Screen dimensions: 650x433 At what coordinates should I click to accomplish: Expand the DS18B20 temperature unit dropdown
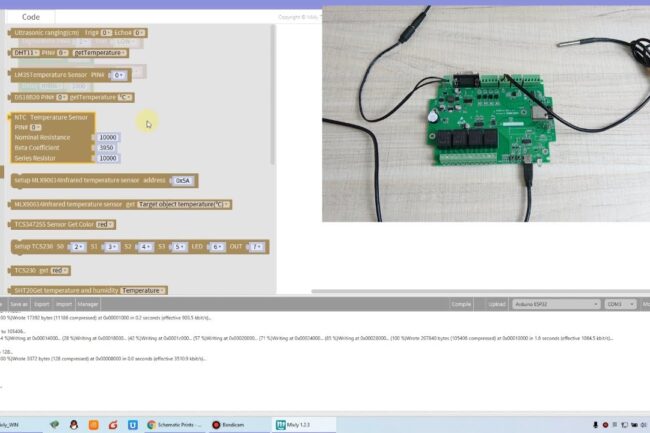[x=125, y=97]
